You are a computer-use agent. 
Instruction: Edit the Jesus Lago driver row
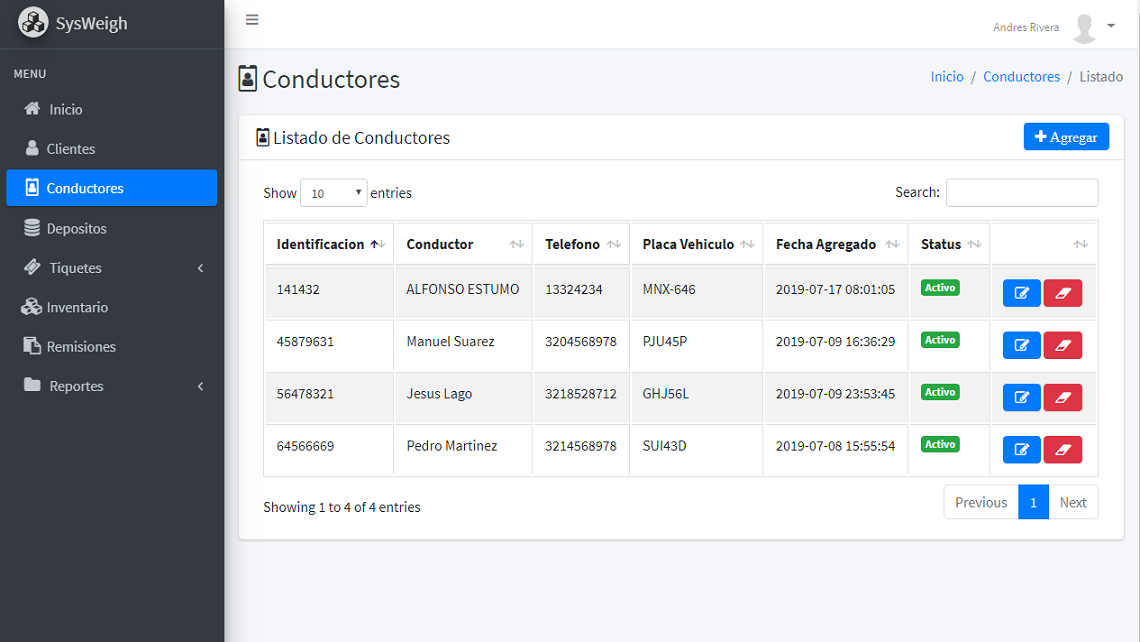tap(1021, 397)
